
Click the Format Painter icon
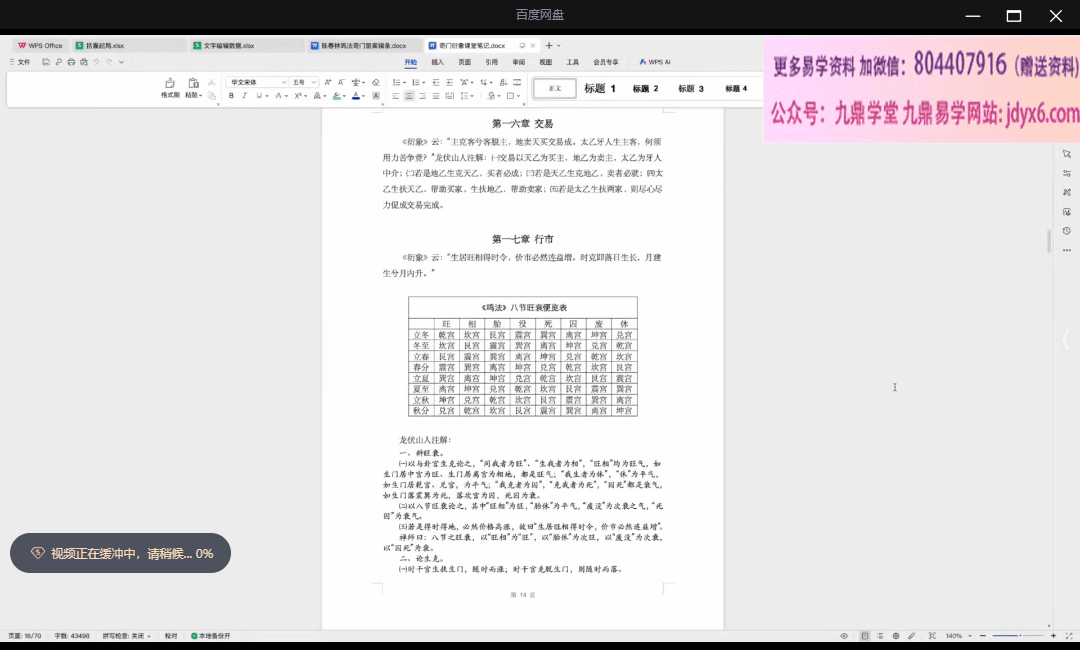[169, 86]
